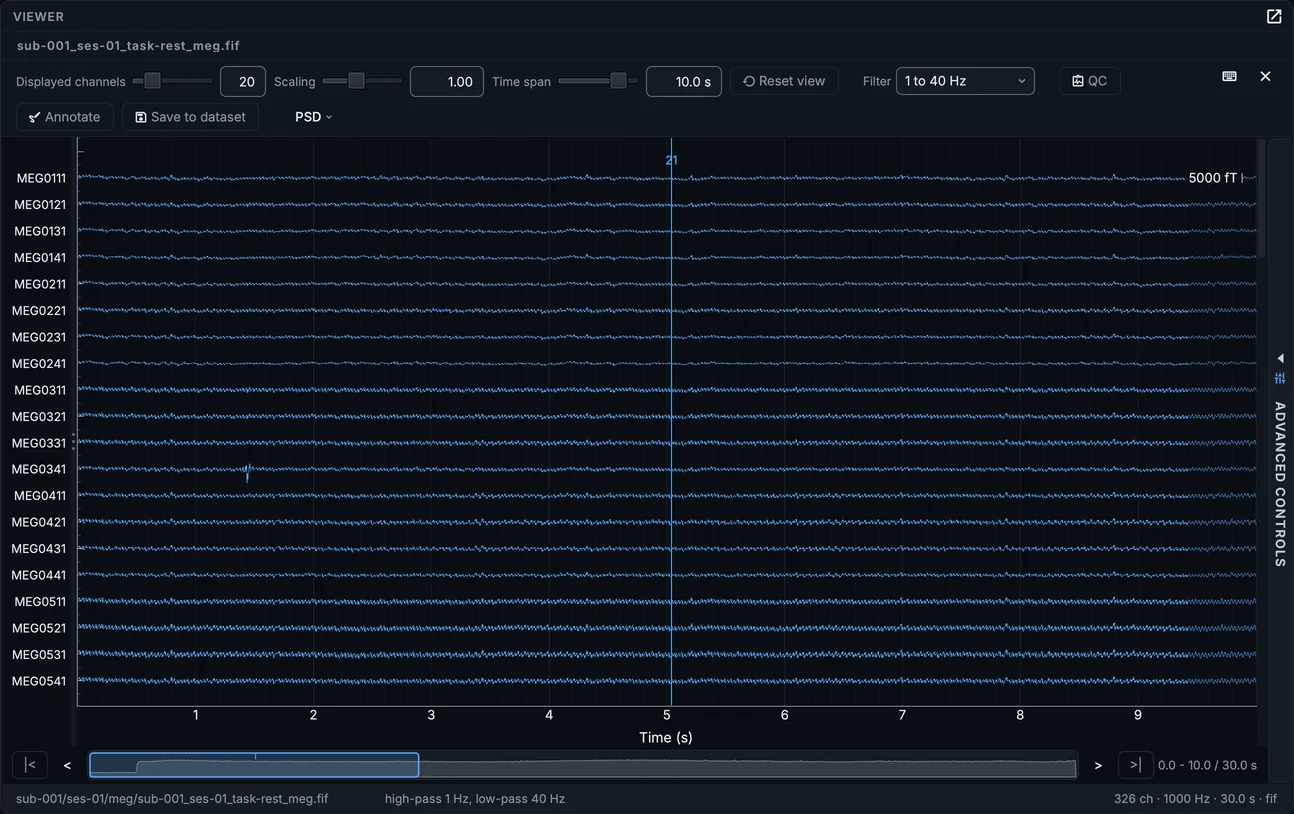Open the Filter dropdown showing 1 to 40 Hz
The width and height of the screenshot is (1294, 814).
click(965, 81)
